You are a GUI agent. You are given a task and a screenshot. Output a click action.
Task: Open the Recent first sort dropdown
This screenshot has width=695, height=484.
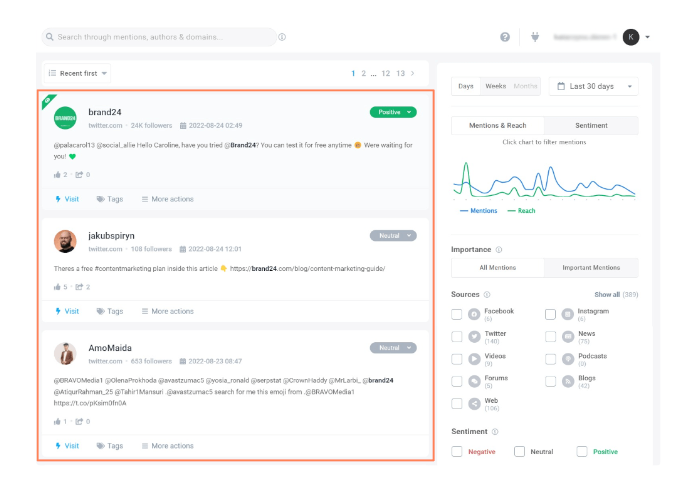click(77, 73)
